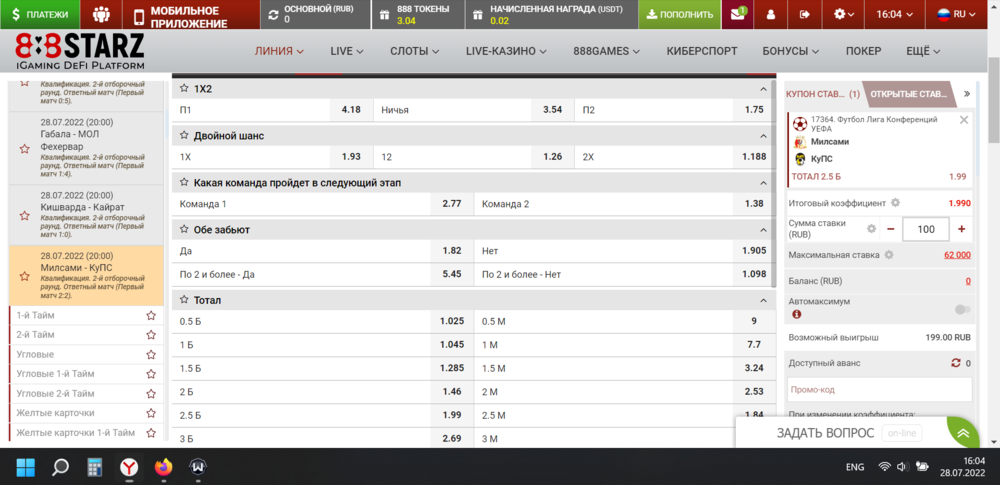
Task: Collapse the Тотал section
Action: (x=762, y=300)
